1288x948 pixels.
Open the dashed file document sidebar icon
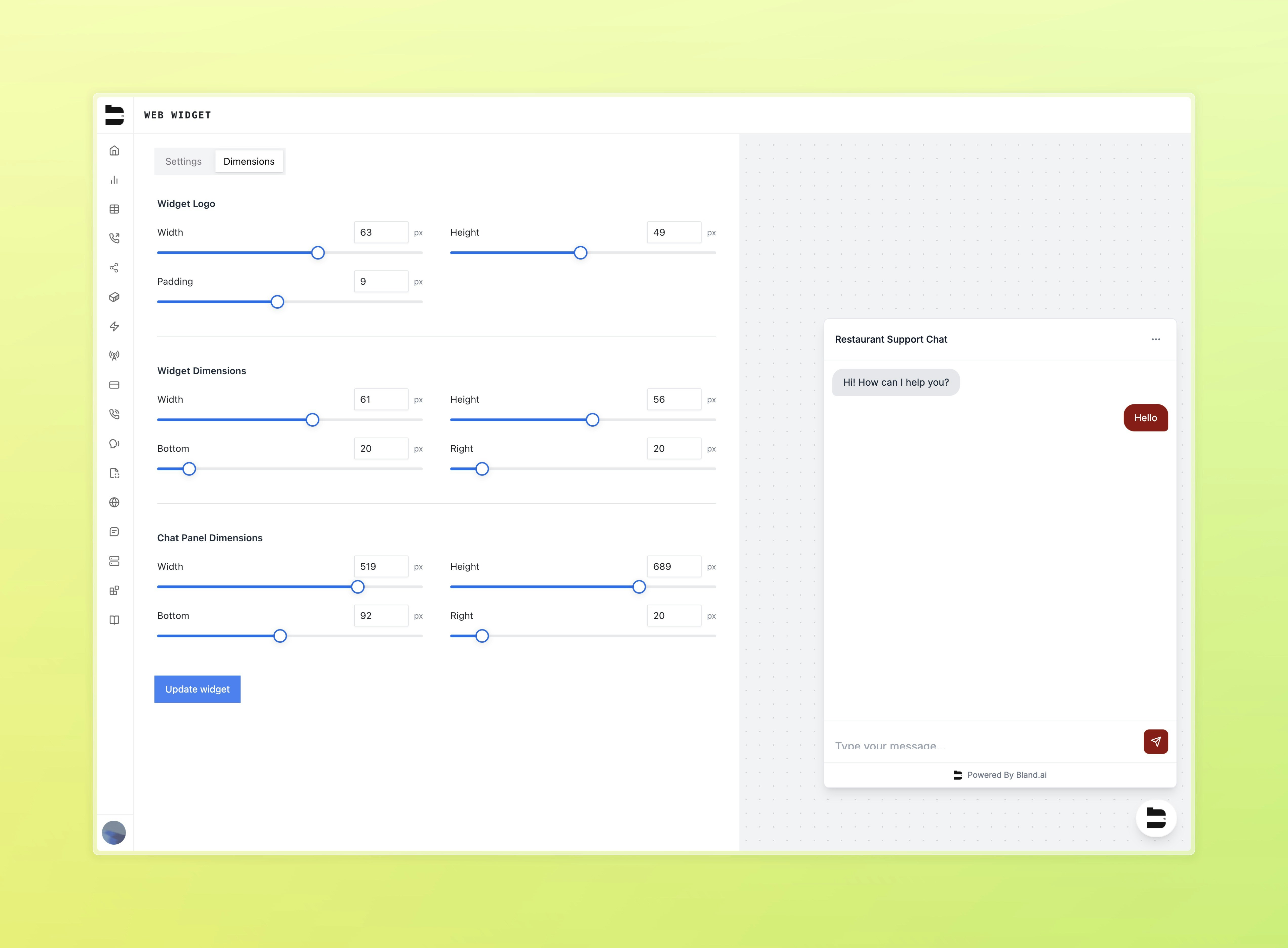(x=114, y=473)
